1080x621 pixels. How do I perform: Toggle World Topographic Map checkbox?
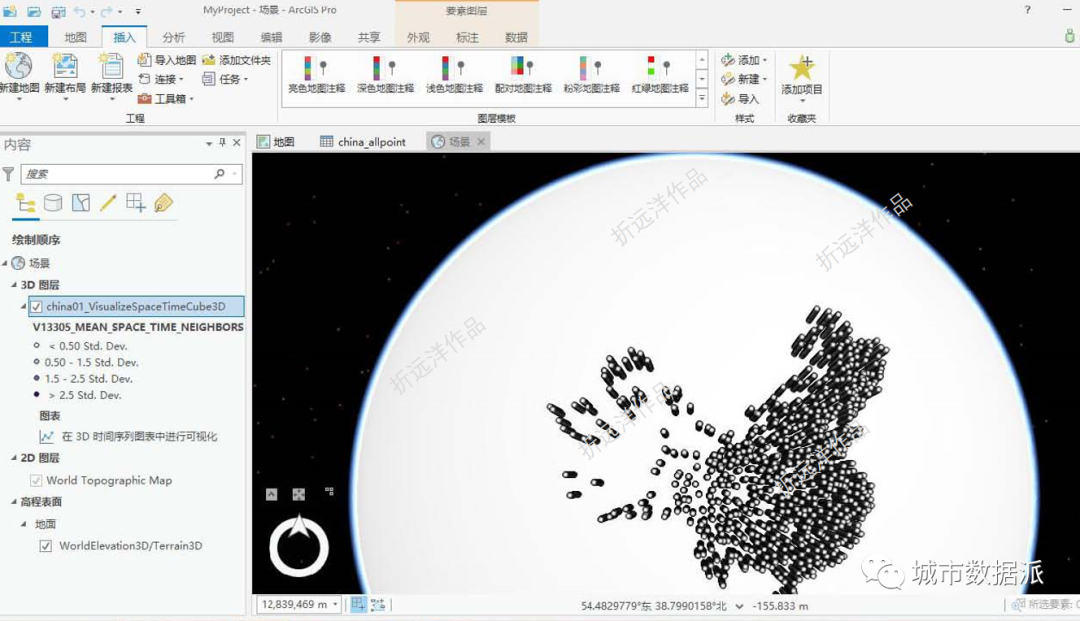[36, 481]
